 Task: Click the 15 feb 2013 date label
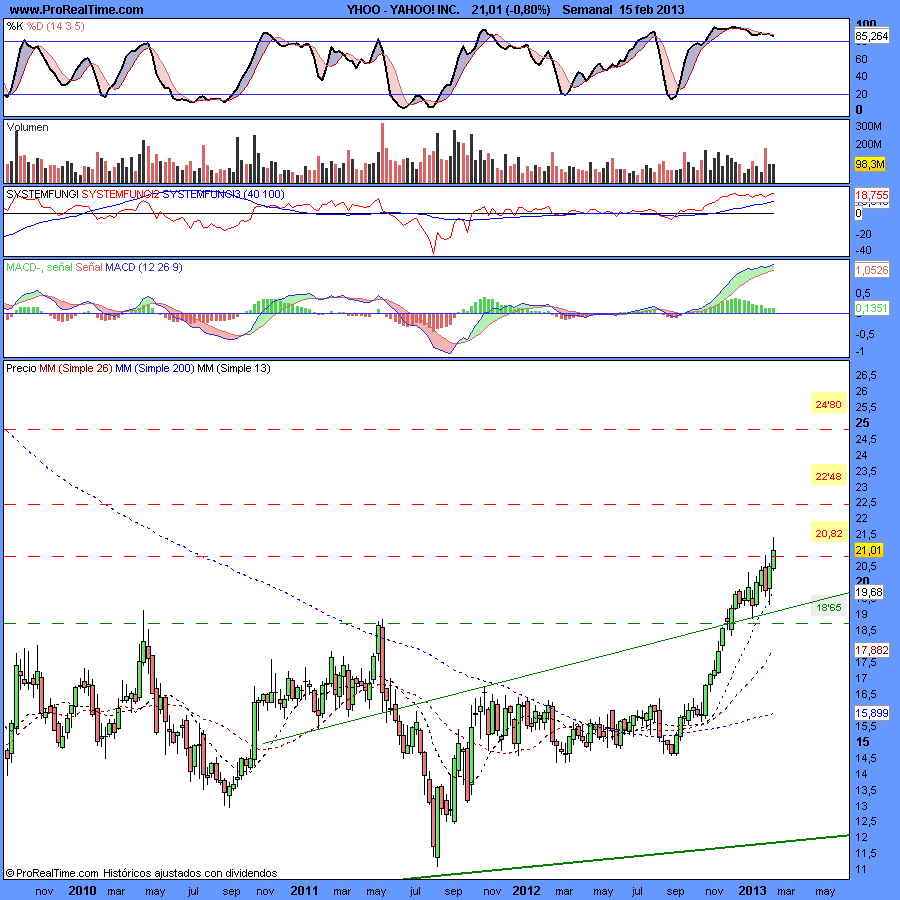(x=651, y=10)
